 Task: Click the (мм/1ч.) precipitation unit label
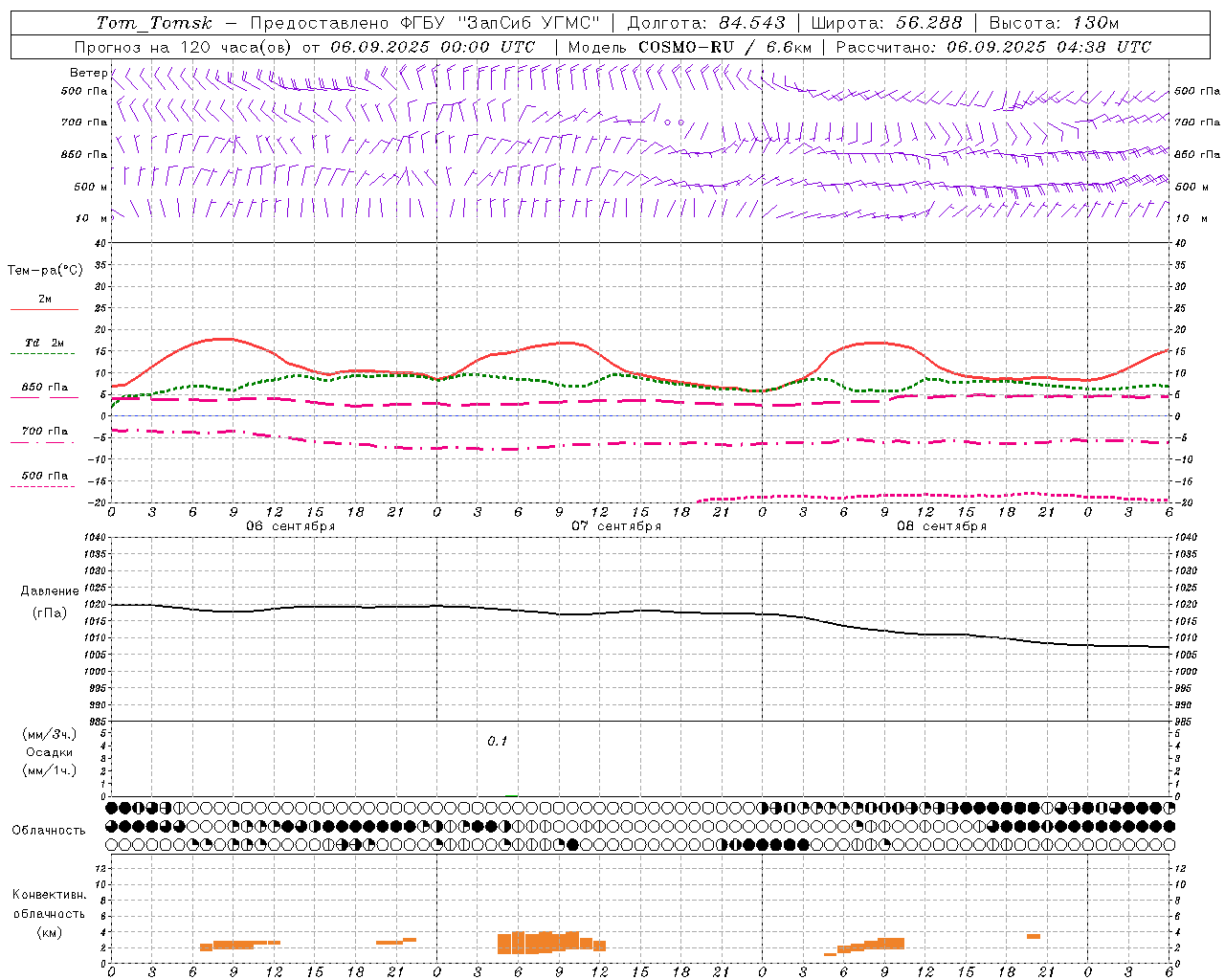[50, 770]
